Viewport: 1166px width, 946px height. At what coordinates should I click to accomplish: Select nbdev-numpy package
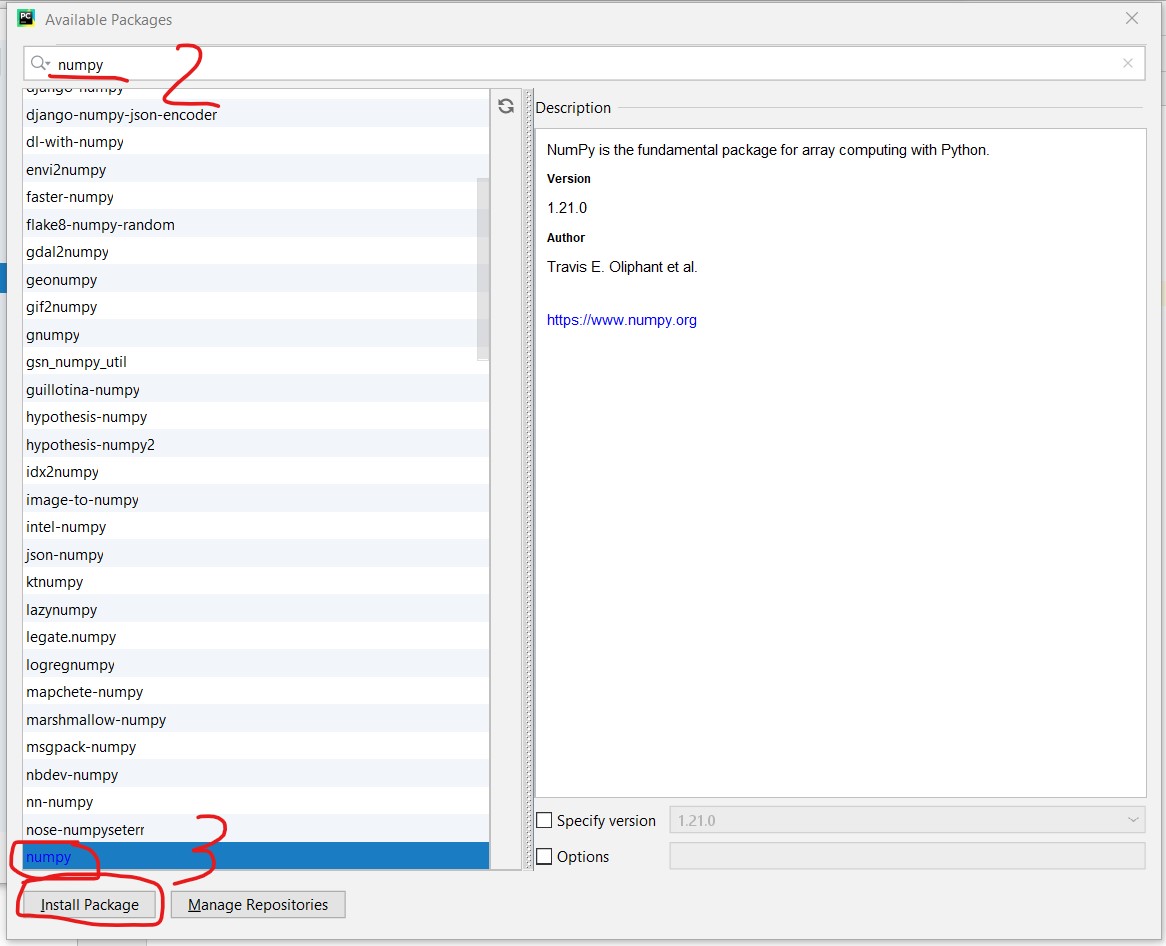[x=256, y=775]
